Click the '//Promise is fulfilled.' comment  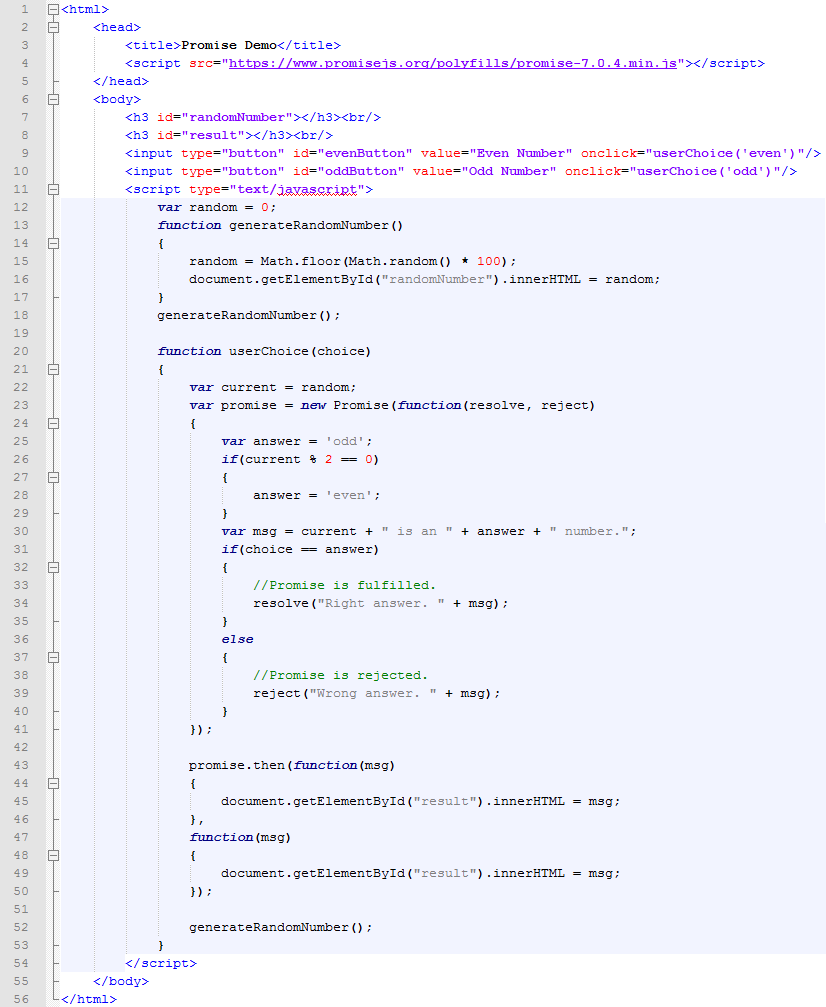[344, 585]
